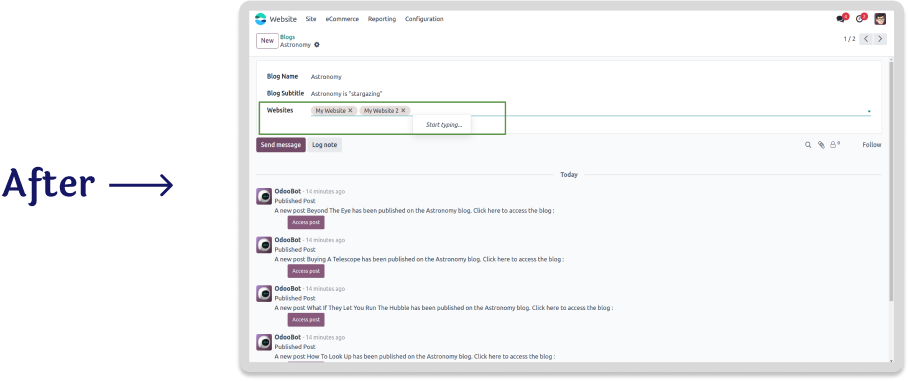The image size is (908, 381).
Task: Click the paperclip attachments icon
Action: tap(821, 145)
